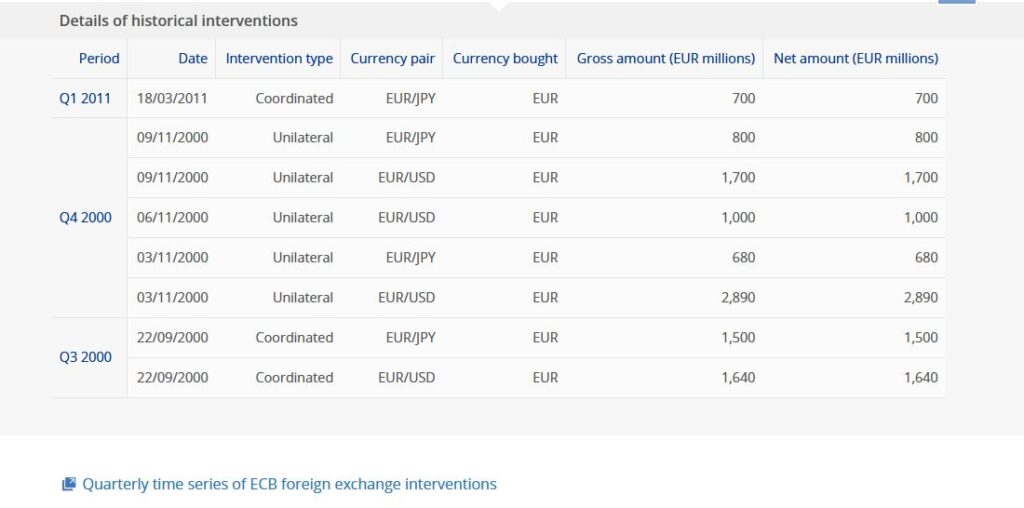Click the data series icon beside Quarterly link
Image resolution: width=1024 pixels, height=508 pixels.
pos(69,484)
